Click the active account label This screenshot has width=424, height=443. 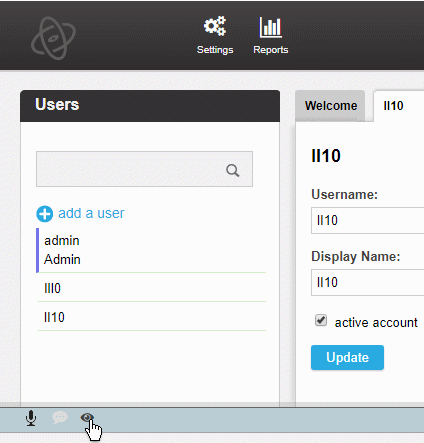coord(376,323)
